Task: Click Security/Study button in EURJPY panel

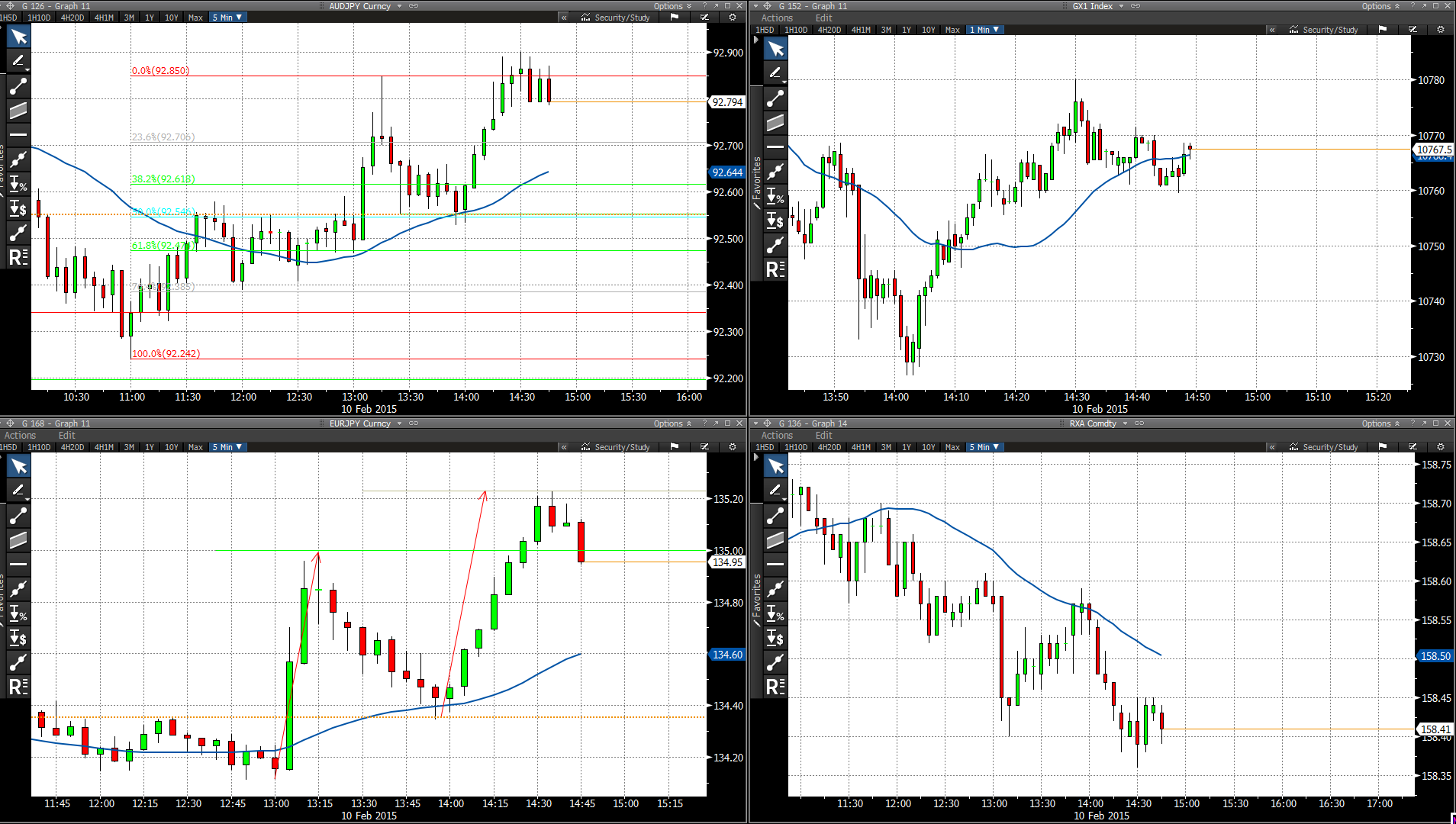Action: click(x=616, y=447)
